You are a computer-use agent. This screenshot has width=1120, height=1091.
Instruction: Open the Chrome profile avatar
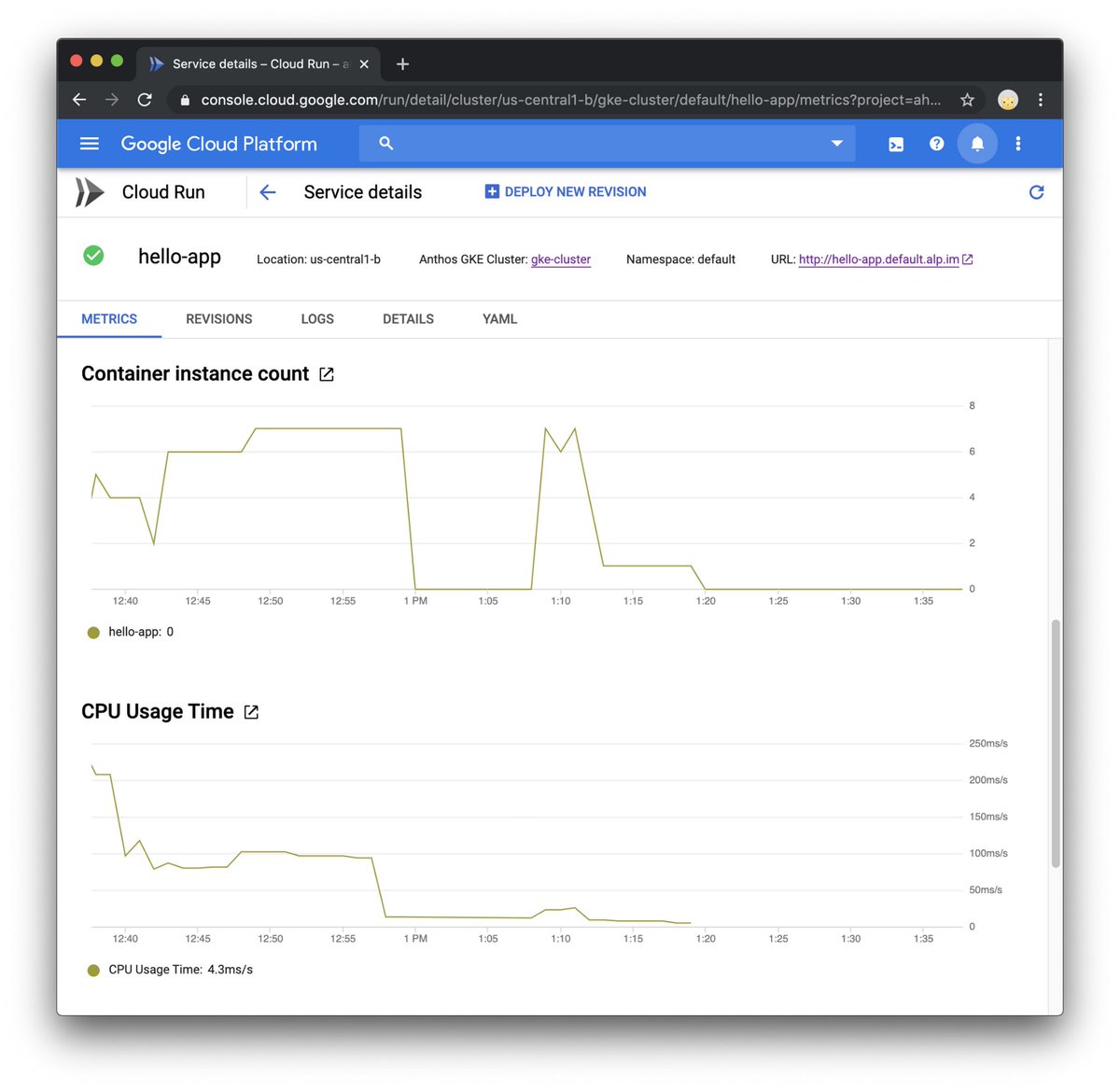[1007, 100]
